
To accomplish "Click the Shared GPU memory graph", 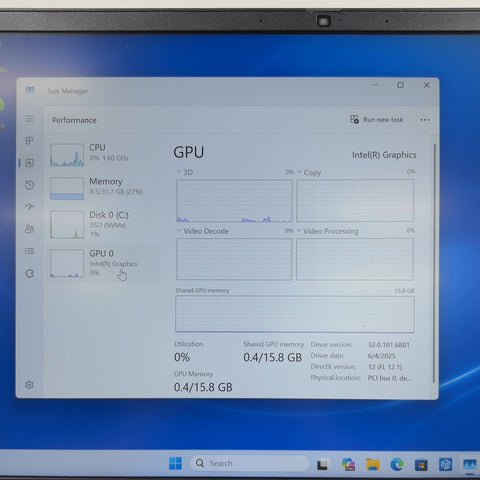I will point(295,314).
